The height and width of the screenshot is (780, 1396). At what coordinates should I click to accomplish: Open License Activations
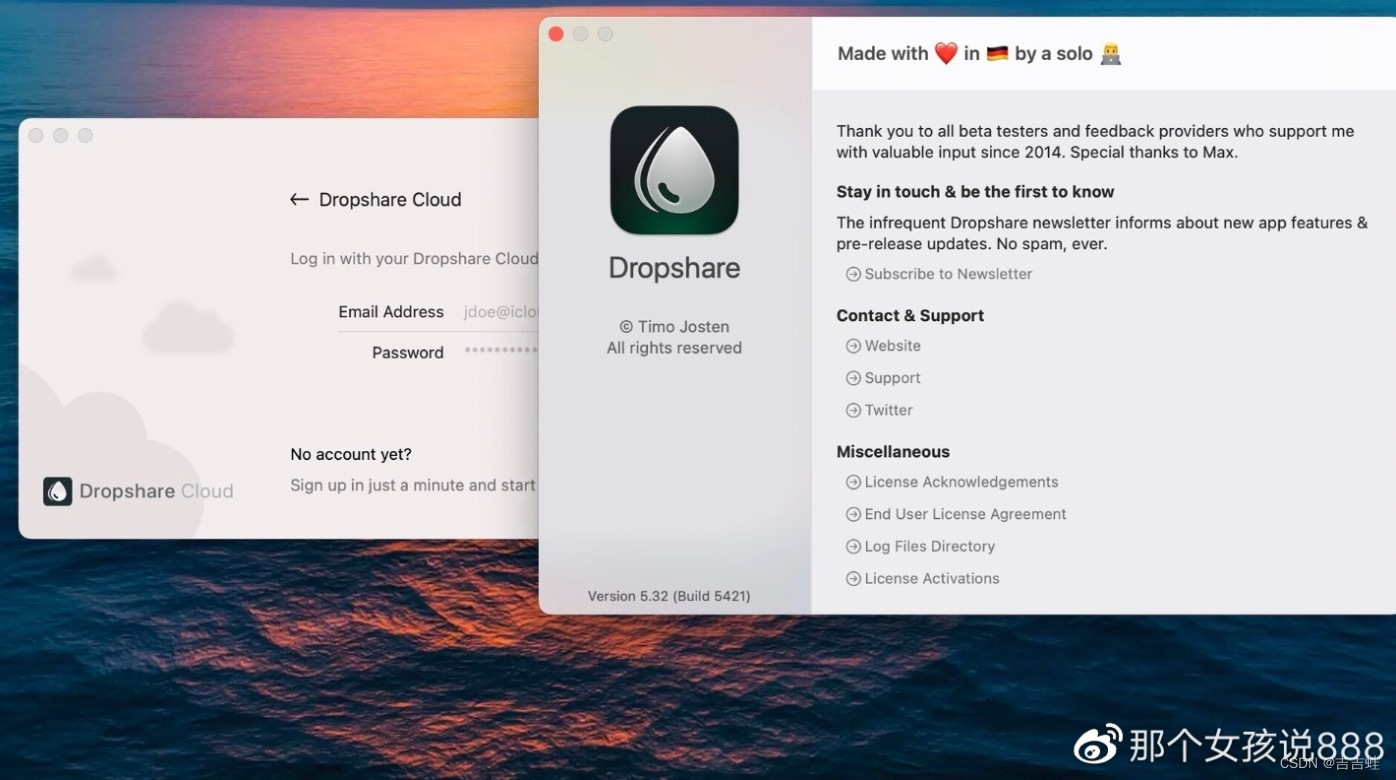click(x=932, y=578)
